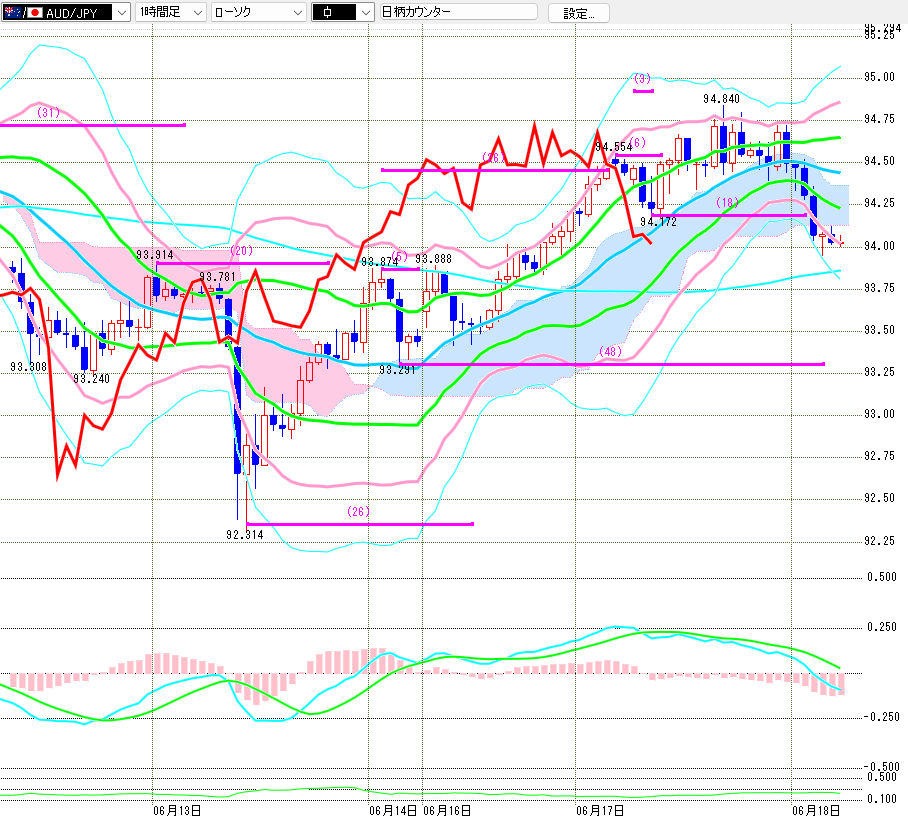The height and width of the screenshot is (821, 908).
Task: Click the 日柄カウンター field
Action: pyautogui.click(x=459, y=12)
